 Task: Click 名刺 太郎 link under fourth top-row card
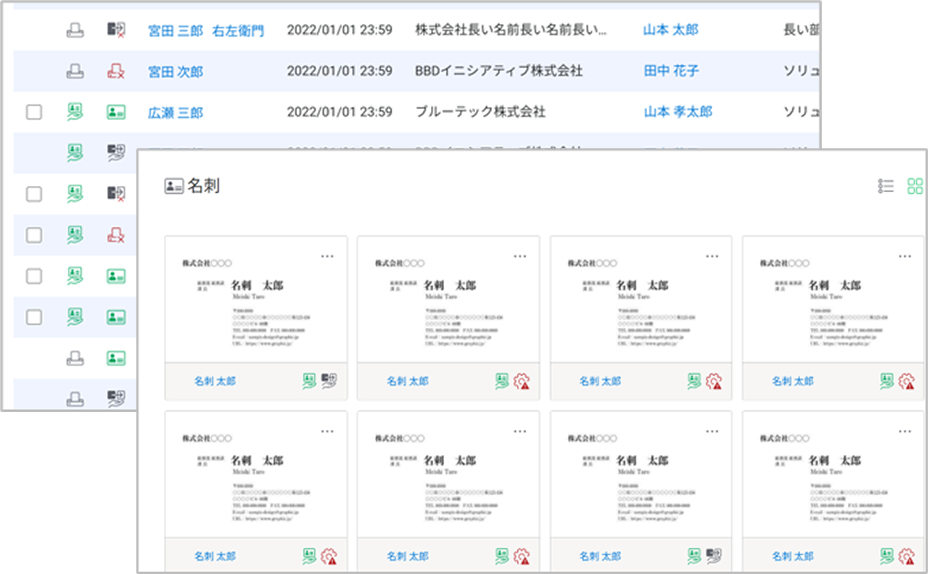[792, 381]
